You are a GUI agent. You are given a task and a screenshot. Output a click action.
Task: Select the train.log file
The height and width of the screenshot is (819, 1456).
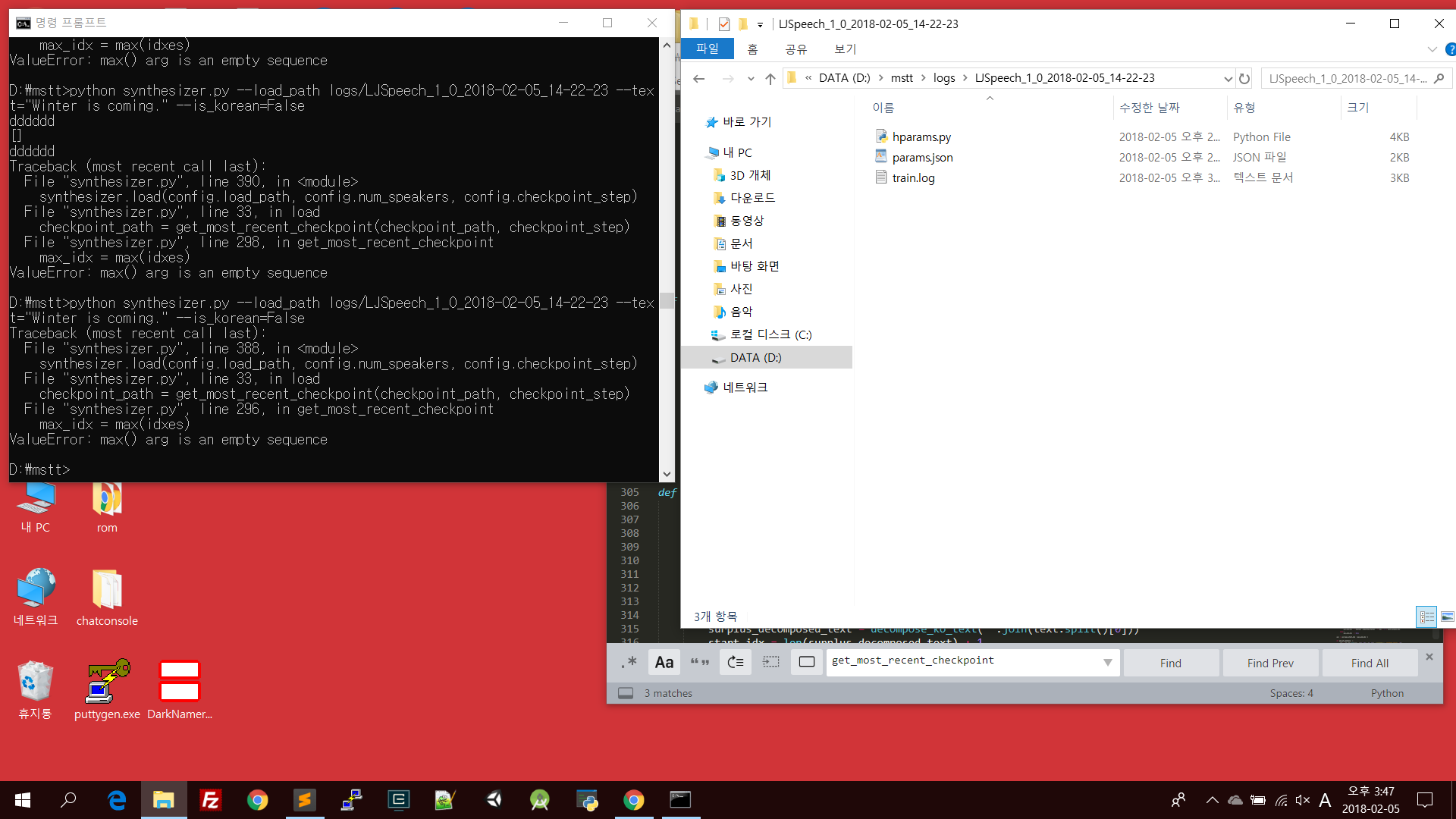click(x=913, y=177)
